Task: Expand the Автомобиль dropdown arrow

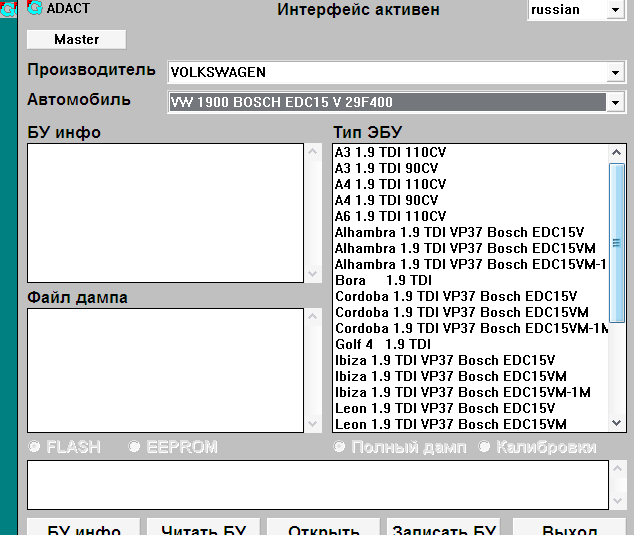Action: coord(615,102)
